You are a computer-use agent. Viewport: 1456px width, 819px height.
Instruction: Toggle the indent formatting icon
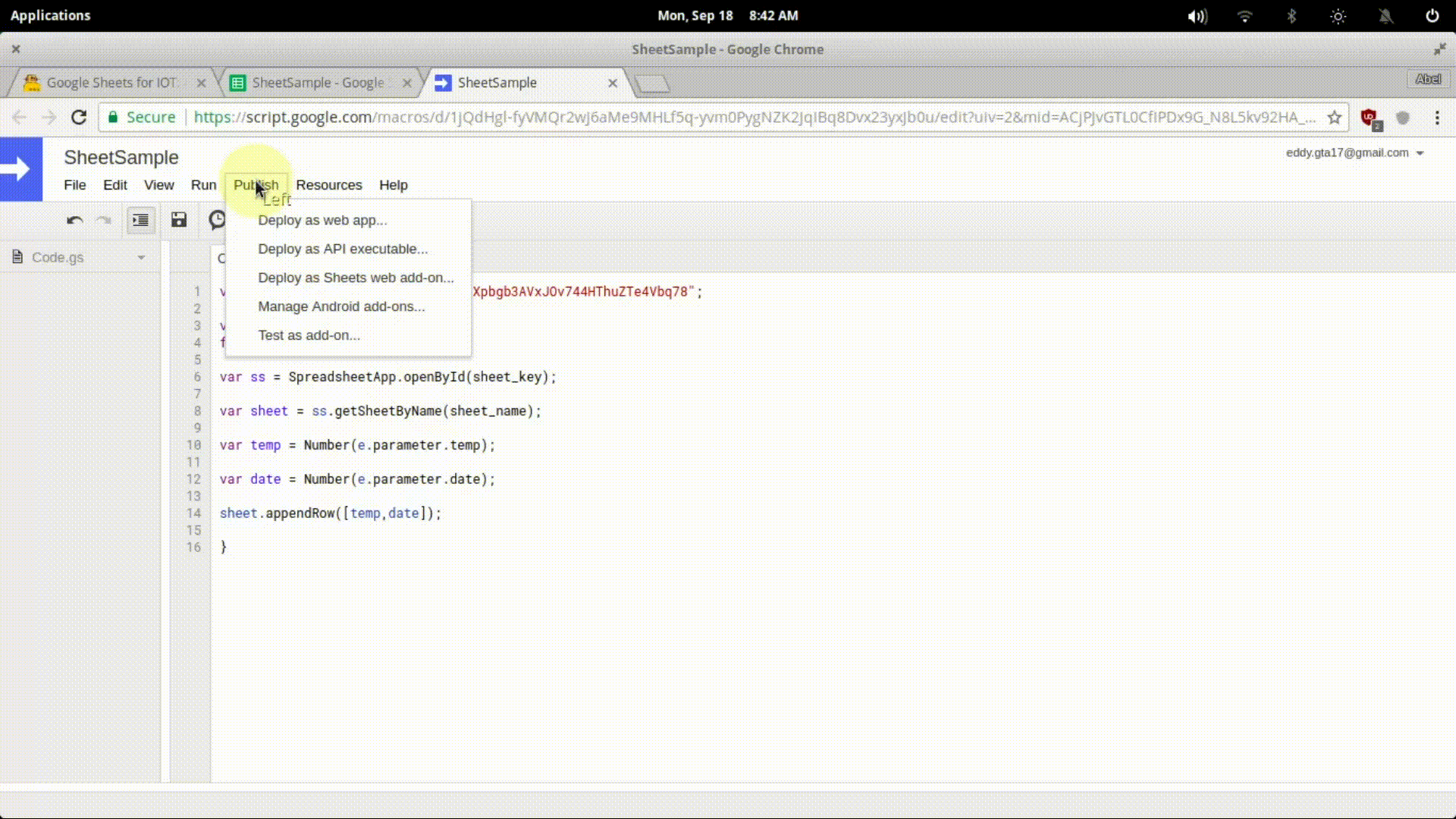click(140, 220)
